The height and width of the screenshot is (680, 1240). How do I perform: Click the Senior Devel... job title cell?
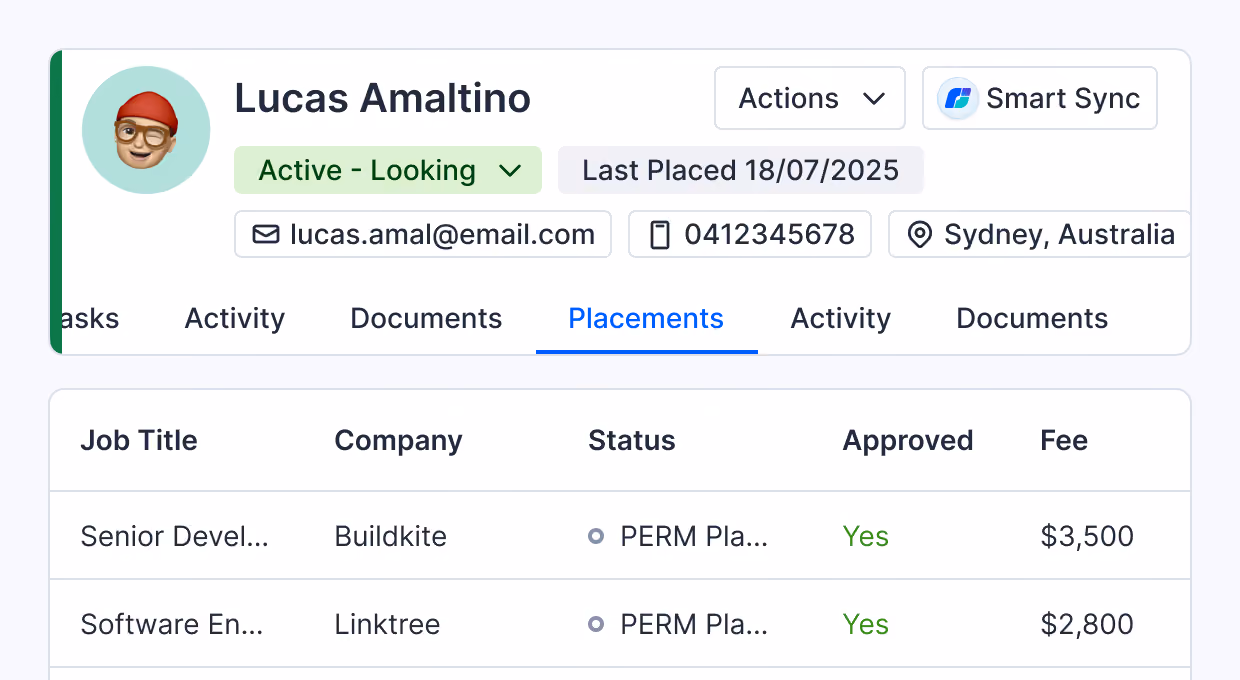pyautogui.click(x=175, y=536)
